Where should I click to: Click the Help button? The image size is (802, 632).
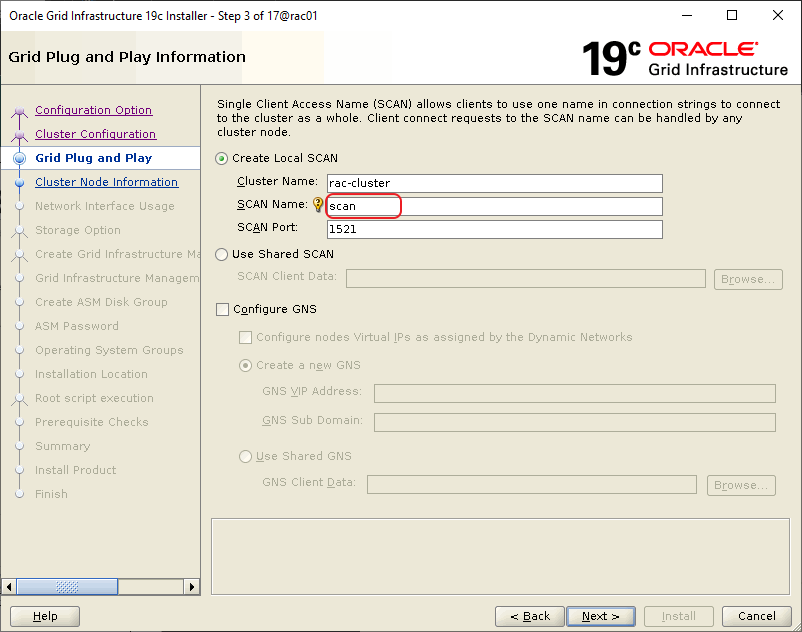tap(45, 616)
